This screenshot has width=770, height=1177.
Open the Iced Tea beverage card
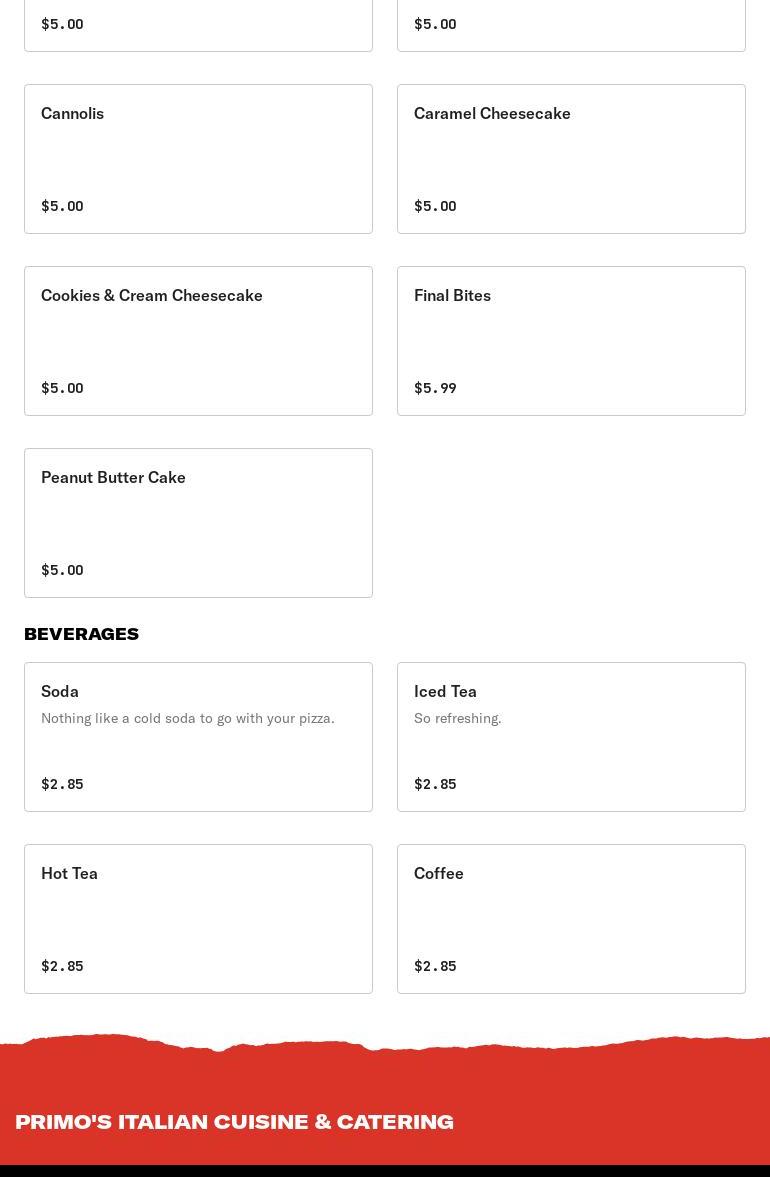pyautogui.click(x=571, y=737)
